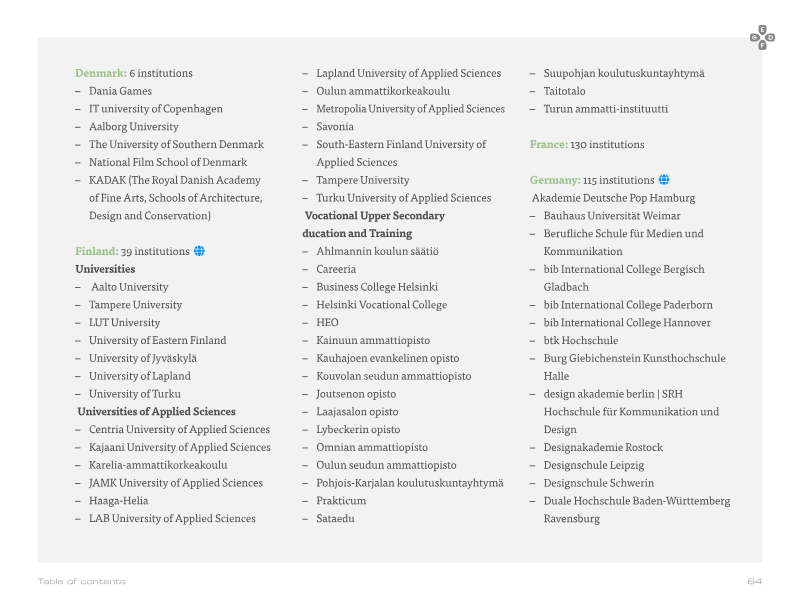Click the Bauhaus Universität Weimar entry
800x600 pixels.
(x=612, y=216)
